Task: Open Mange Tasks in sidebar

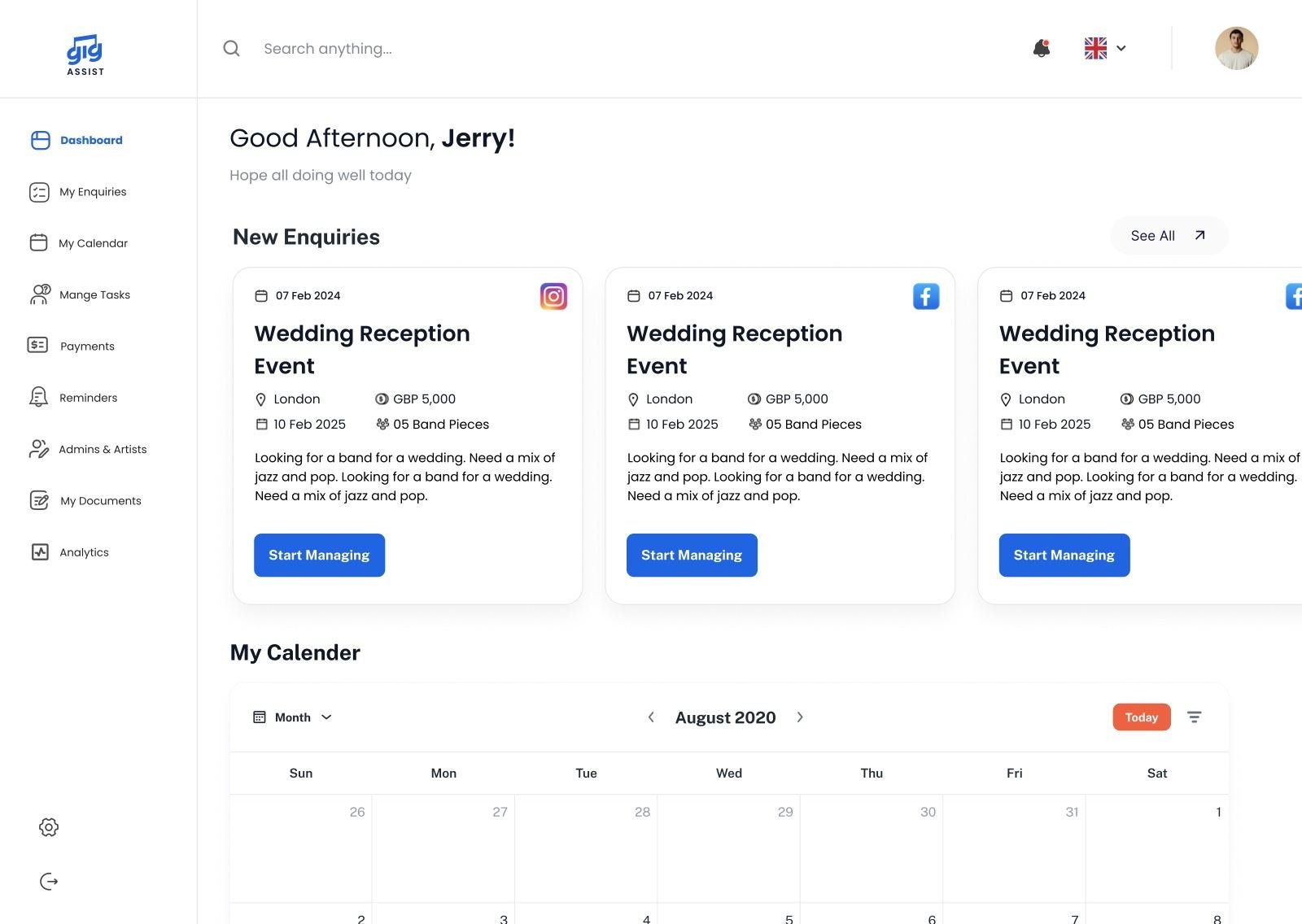Action: tap(80, 294)
